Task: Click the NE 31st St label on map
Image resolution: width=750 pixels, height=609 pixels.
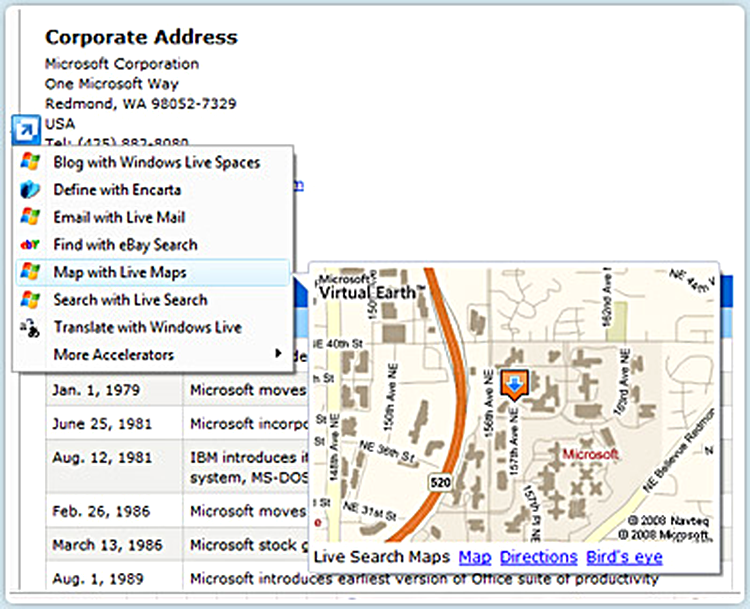Action: (x=370, y=511)
